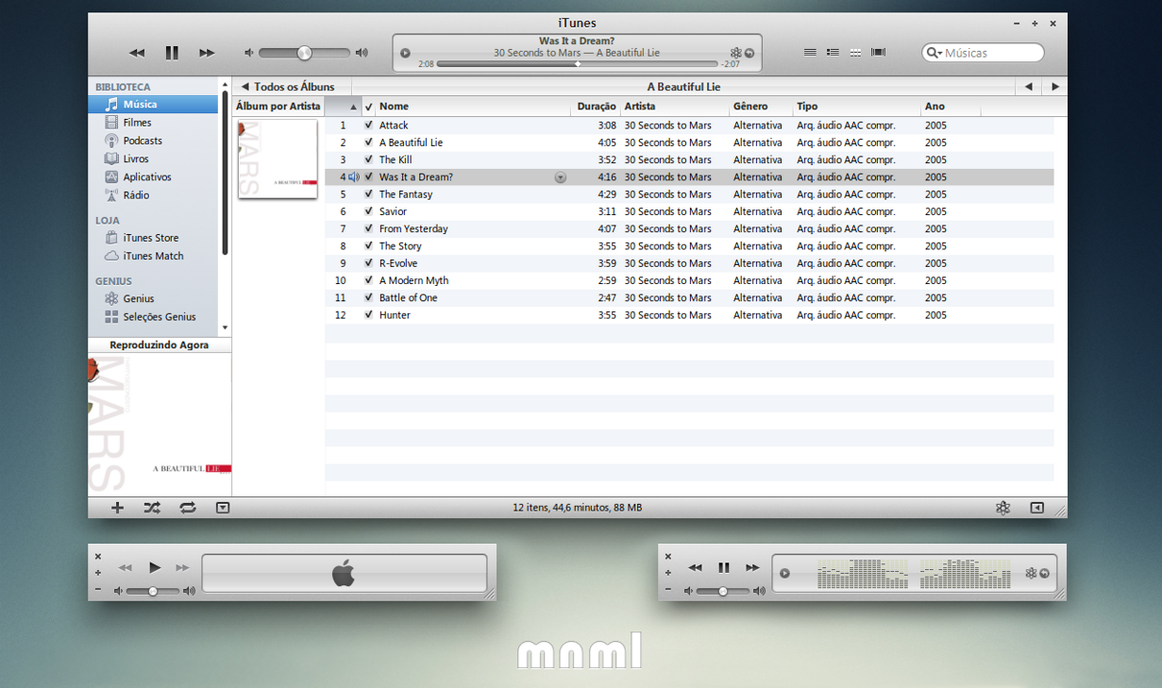Uncheck the track Hunter
The image size is (1162, 688).
(368, 314)
